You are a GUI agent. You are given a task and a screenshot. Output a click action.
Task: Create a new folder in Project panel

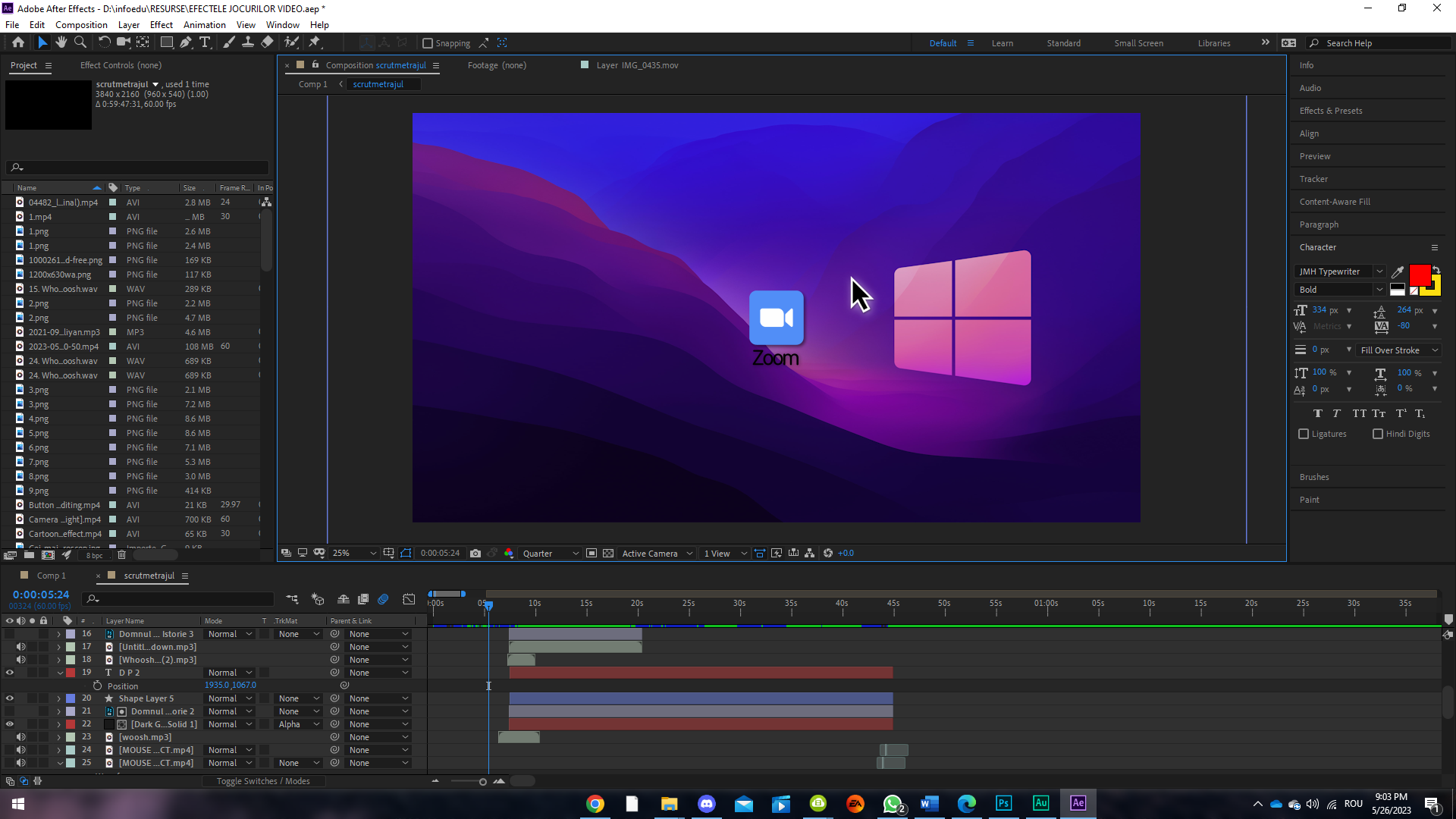[29, 555]
